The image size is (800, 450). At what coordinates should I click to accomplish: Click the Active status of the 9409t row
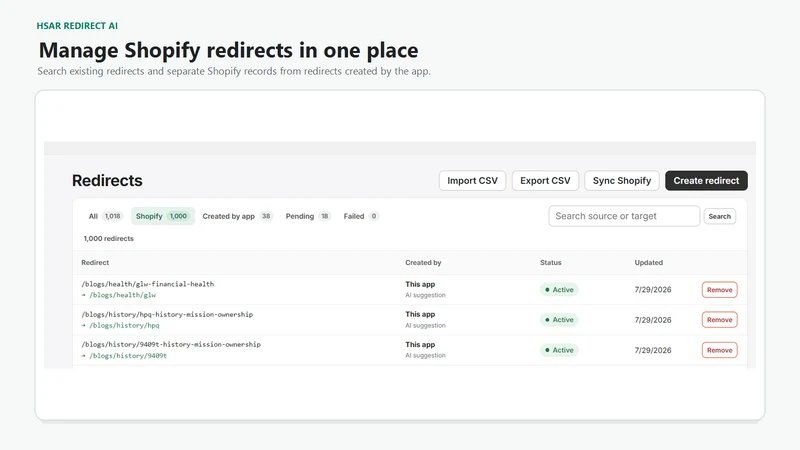[559, 350]
